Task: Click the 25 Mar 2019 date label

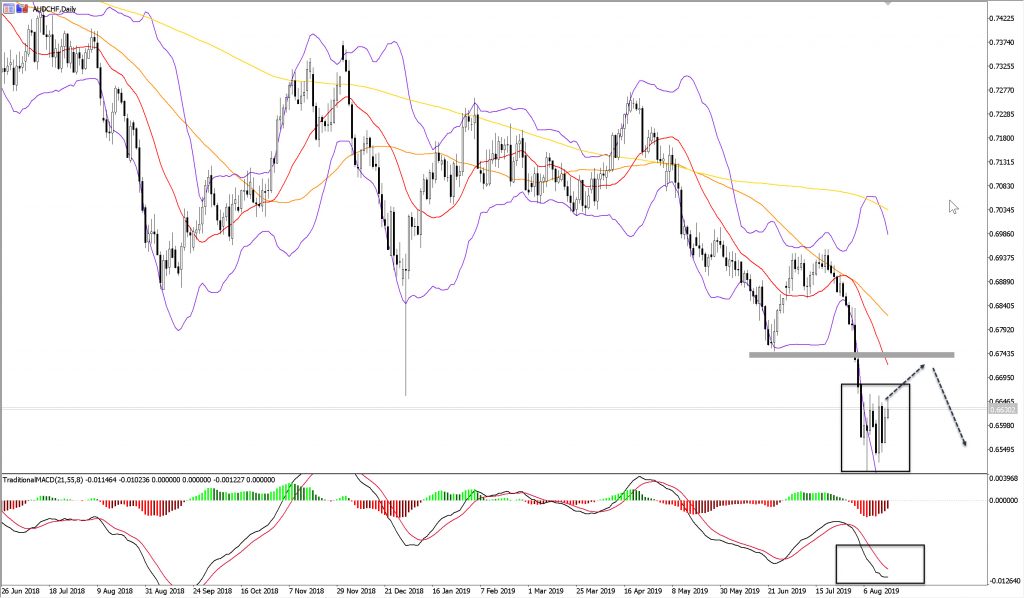Action: [x=595, y=591]
